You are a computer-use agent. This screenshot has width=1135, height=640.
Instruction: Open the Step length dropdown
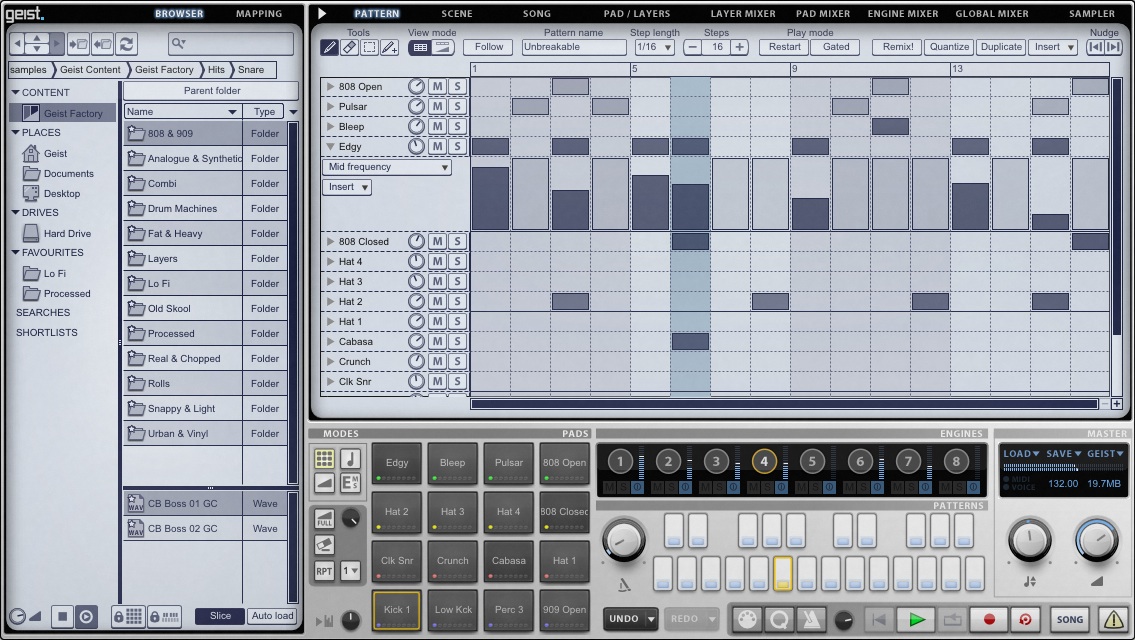point(654,47)
